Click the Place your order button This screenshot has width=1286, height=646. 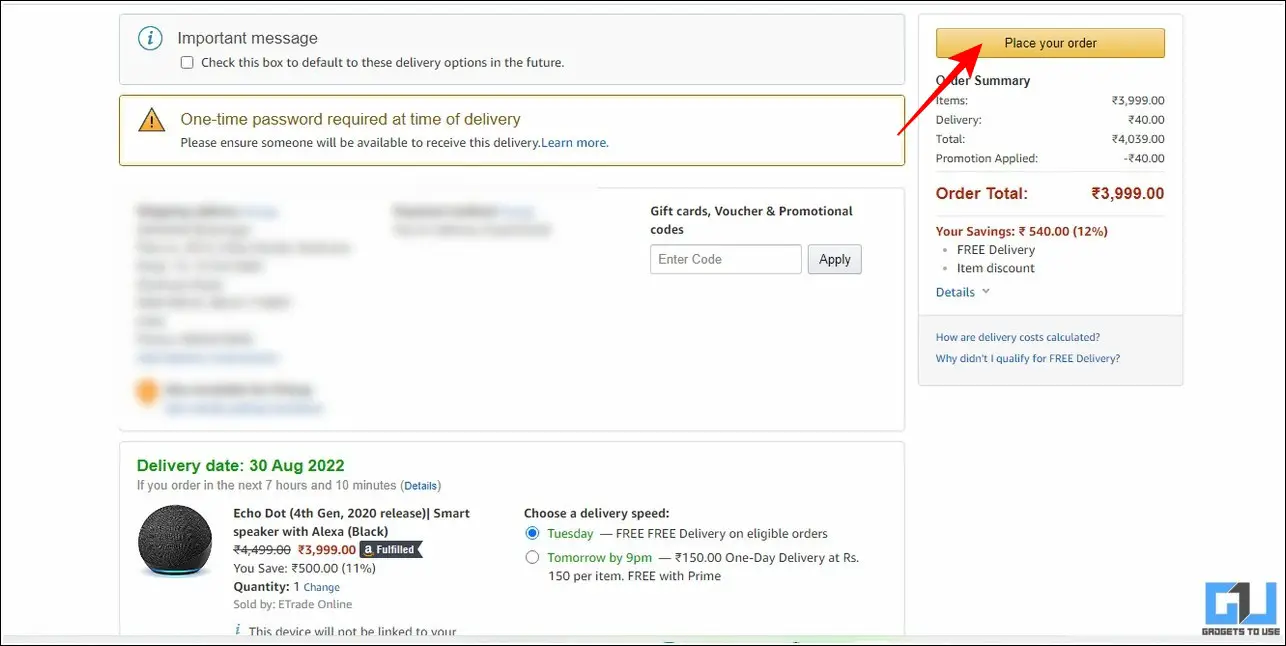pyautogui.click(x=1050, y=43)
